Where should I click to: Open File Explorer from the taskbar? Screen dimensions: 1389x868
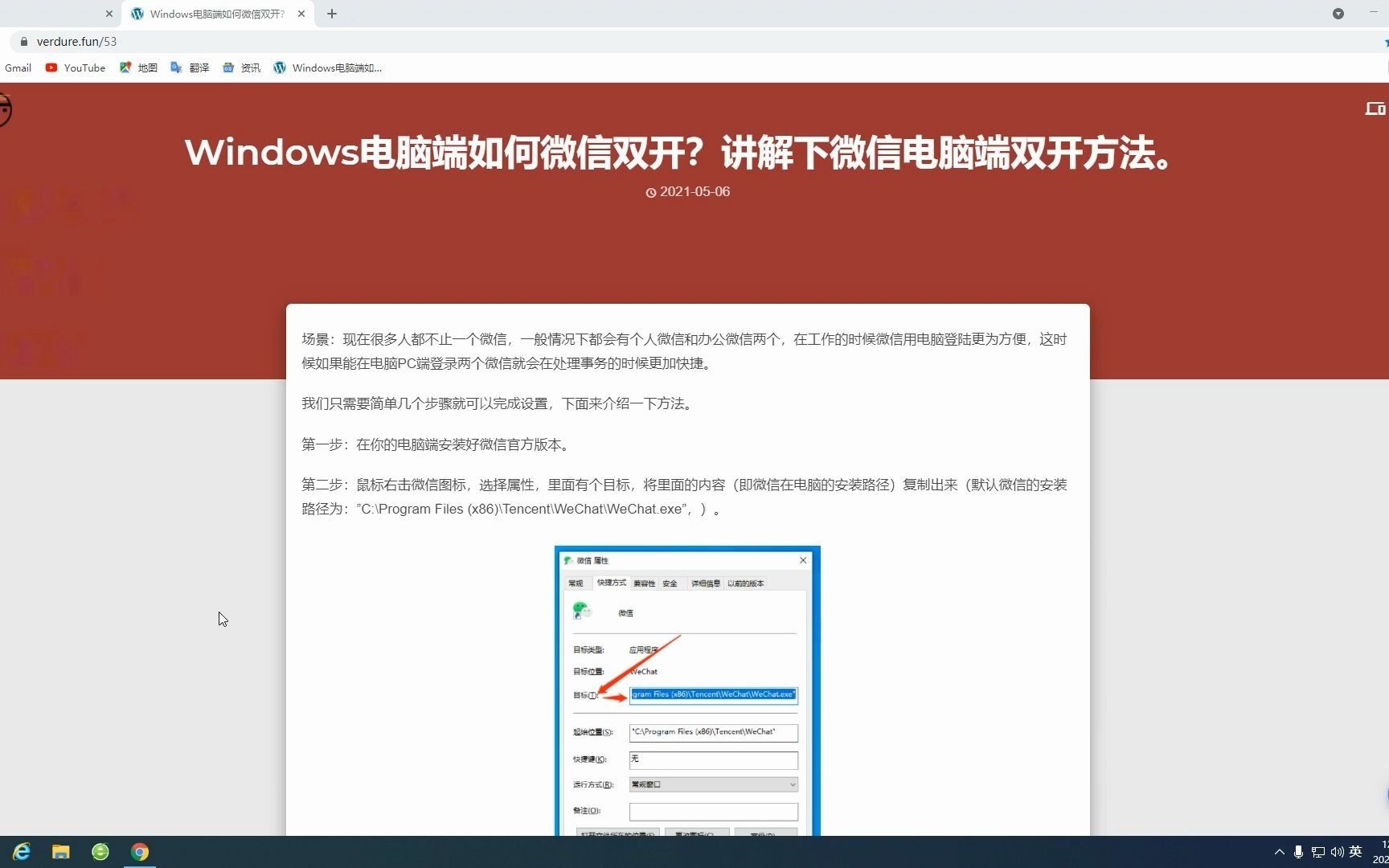click(x=61, y=852)
